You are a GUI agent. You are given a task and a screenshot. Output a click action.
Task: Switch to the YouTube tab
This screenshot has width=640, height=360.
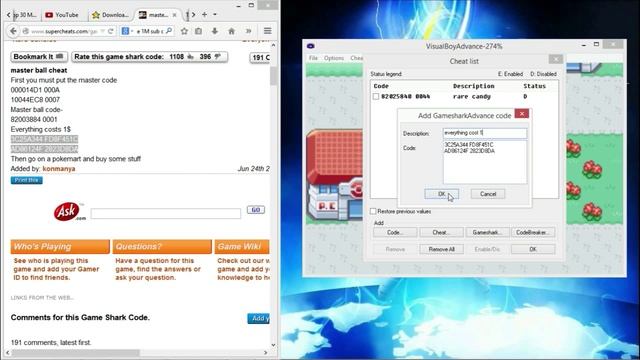click(x=62, y=15)
